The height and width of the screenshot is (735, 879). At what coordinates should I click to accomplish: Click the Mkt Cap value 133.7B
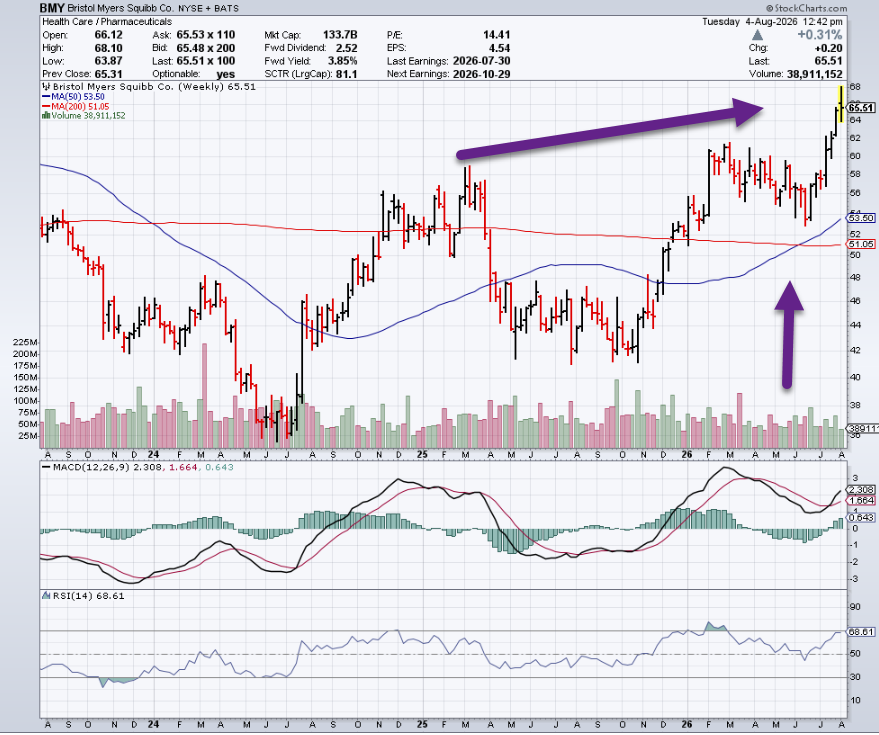340,35
